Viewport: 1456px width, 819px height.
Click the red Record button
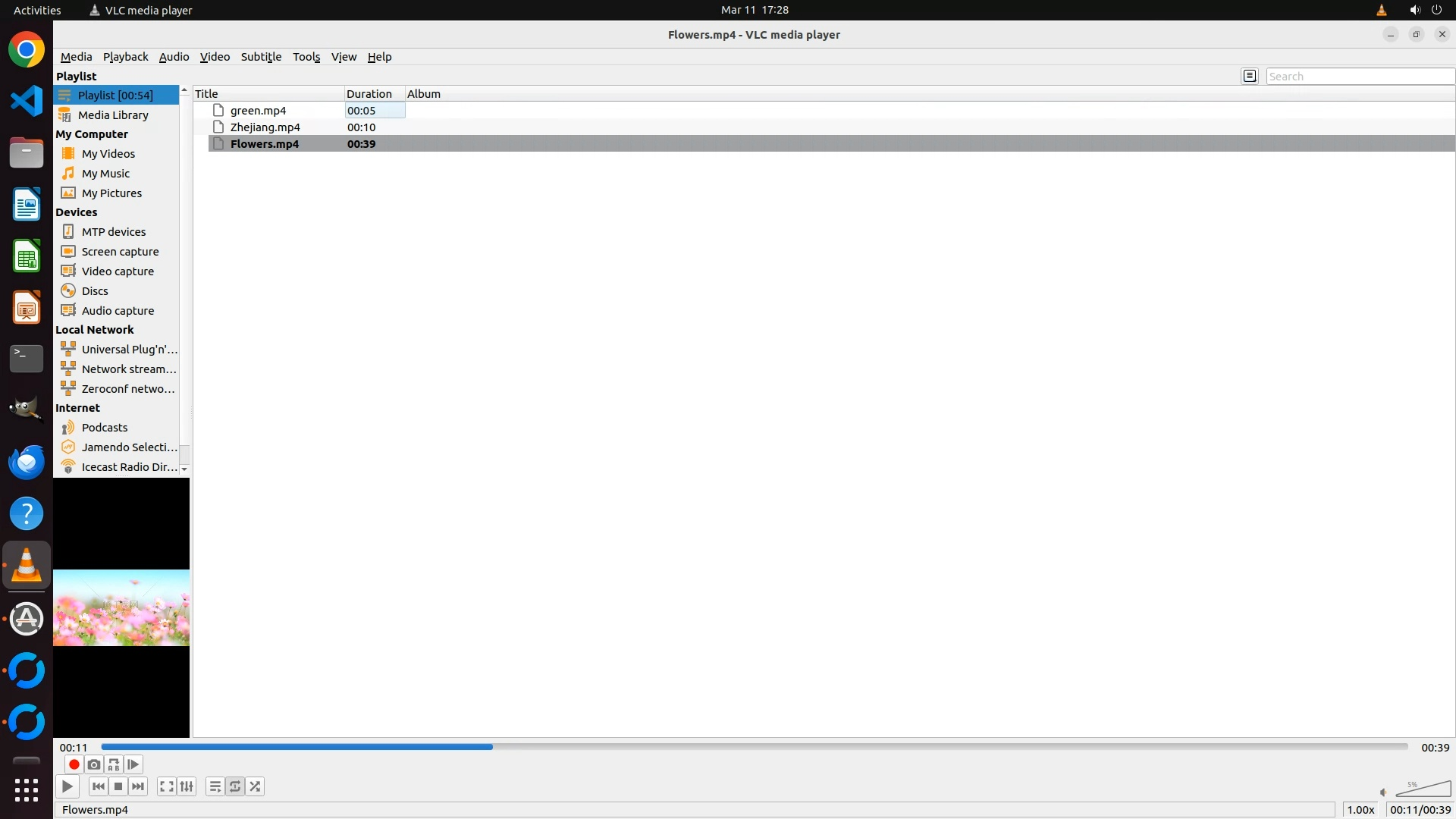click(74, 764)
